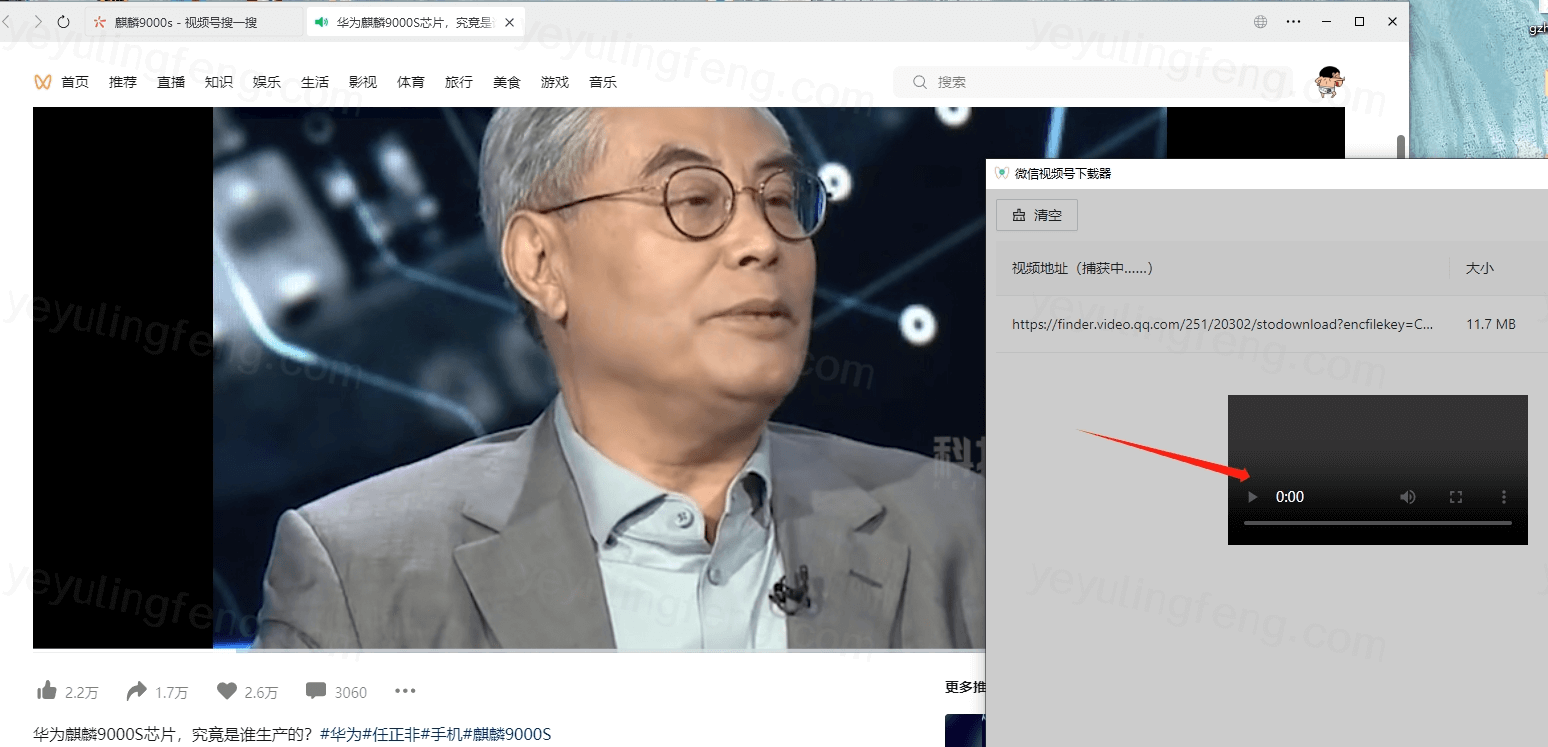Select the 娱乐 category
Image resolution: width=1548 pixels, height=747 pixels.
coord(267,82)
